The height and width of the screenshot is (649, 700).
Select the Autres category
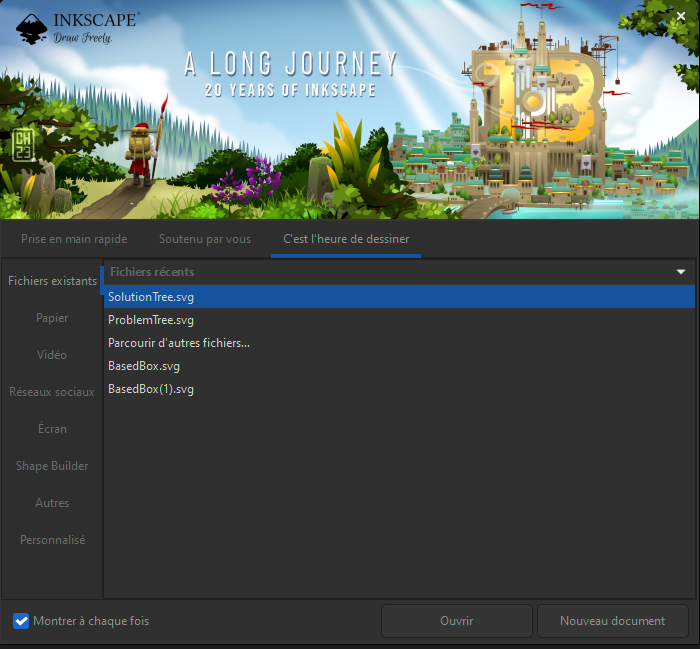(52, 503)
